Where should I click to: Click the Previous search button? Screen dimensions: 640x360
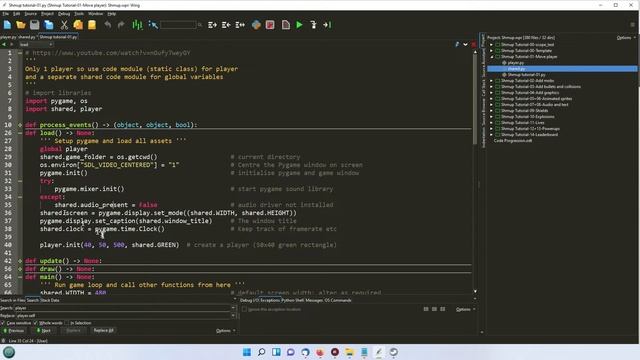[x=14, y=331]
